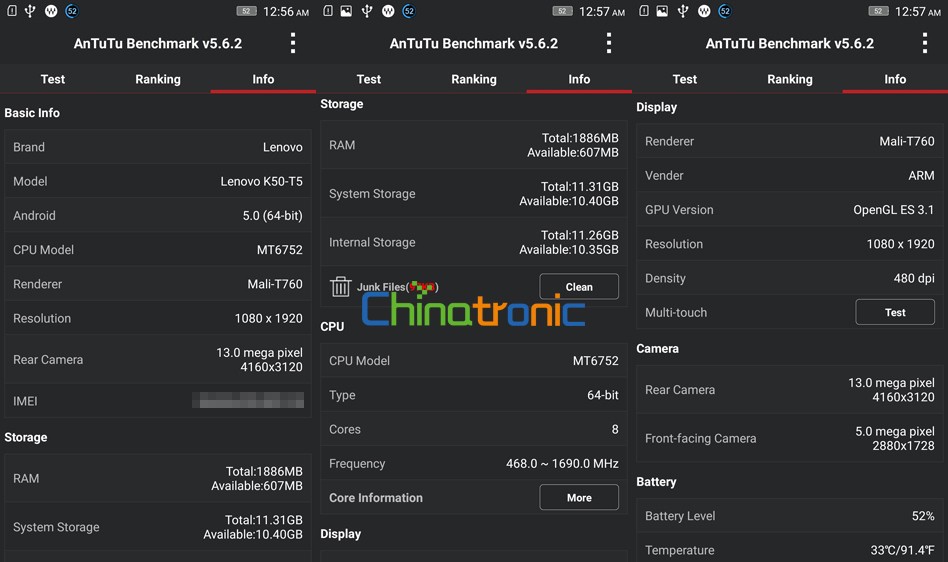Switch to the Test tab in the left screen

pos(53,79)
